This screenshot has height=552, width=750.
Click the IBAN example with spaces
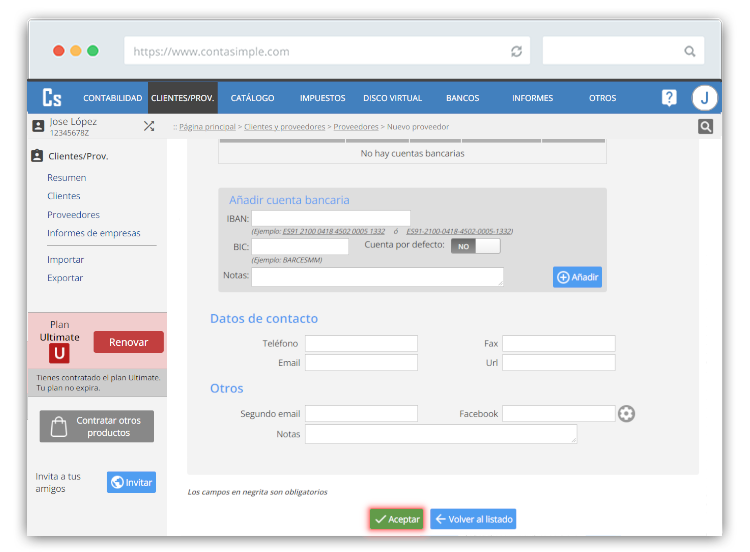pyautogui.click(x=333, y=232)
